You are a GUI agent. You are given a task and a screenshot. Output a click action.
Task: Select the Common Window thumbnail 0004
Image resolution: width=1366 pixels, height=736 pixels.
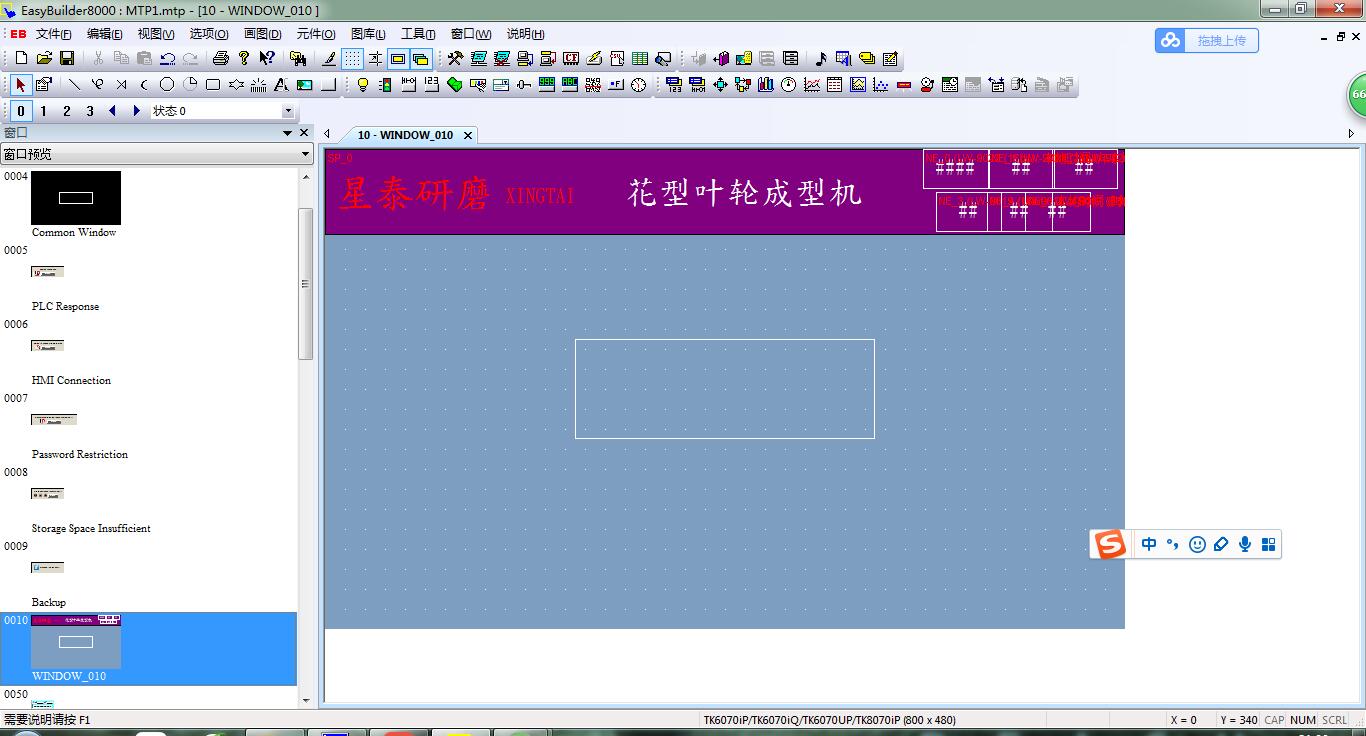coord(76,198)
